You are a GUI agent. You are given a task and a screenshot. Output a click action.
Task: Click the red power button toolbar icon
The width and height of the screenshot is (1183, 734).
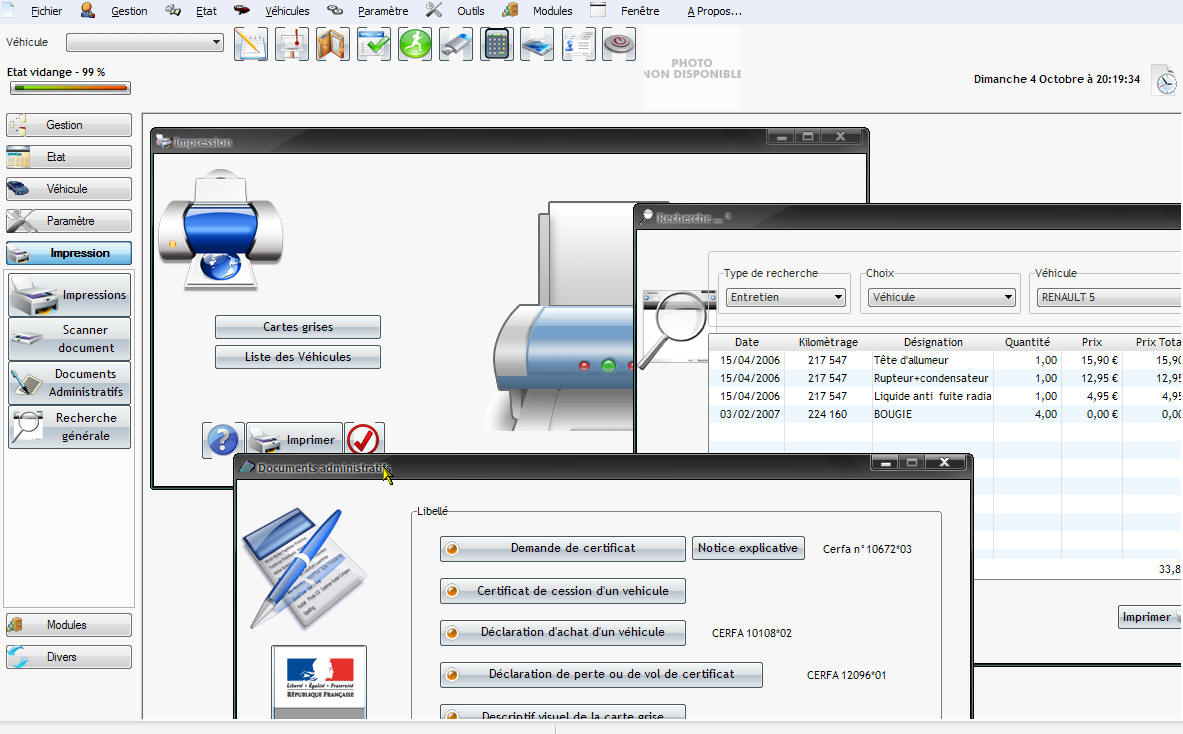click(x=619, y=45)
